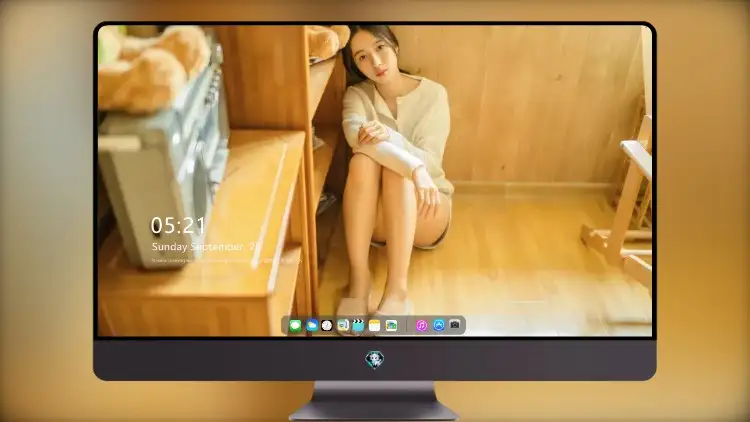Image resolution: width=750 pixels, height=422 pixels.
Task: Open the green Messages dock icon
Action: point(295,325)
